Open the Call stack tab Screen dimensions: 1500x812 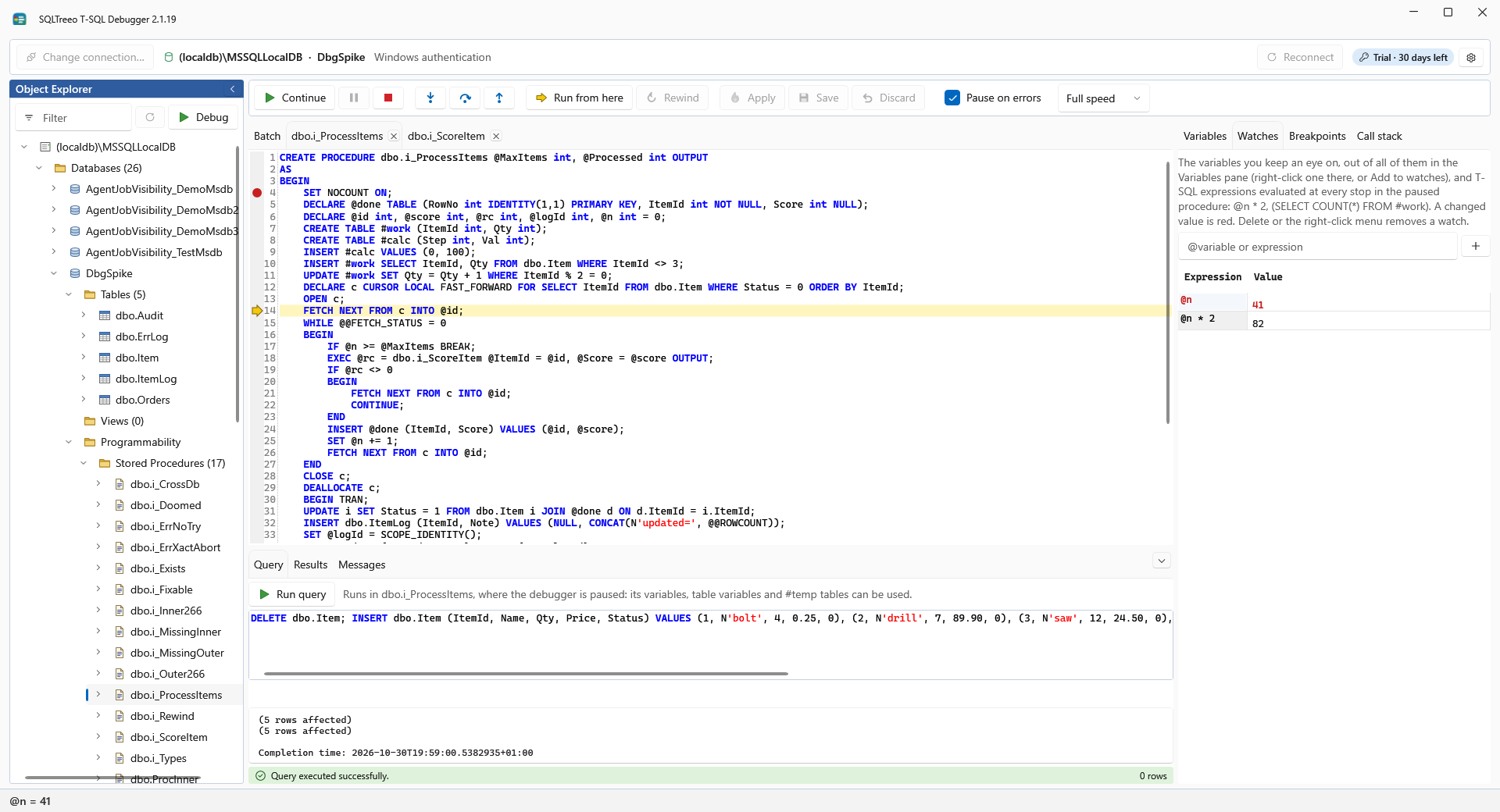point(1379,136)
